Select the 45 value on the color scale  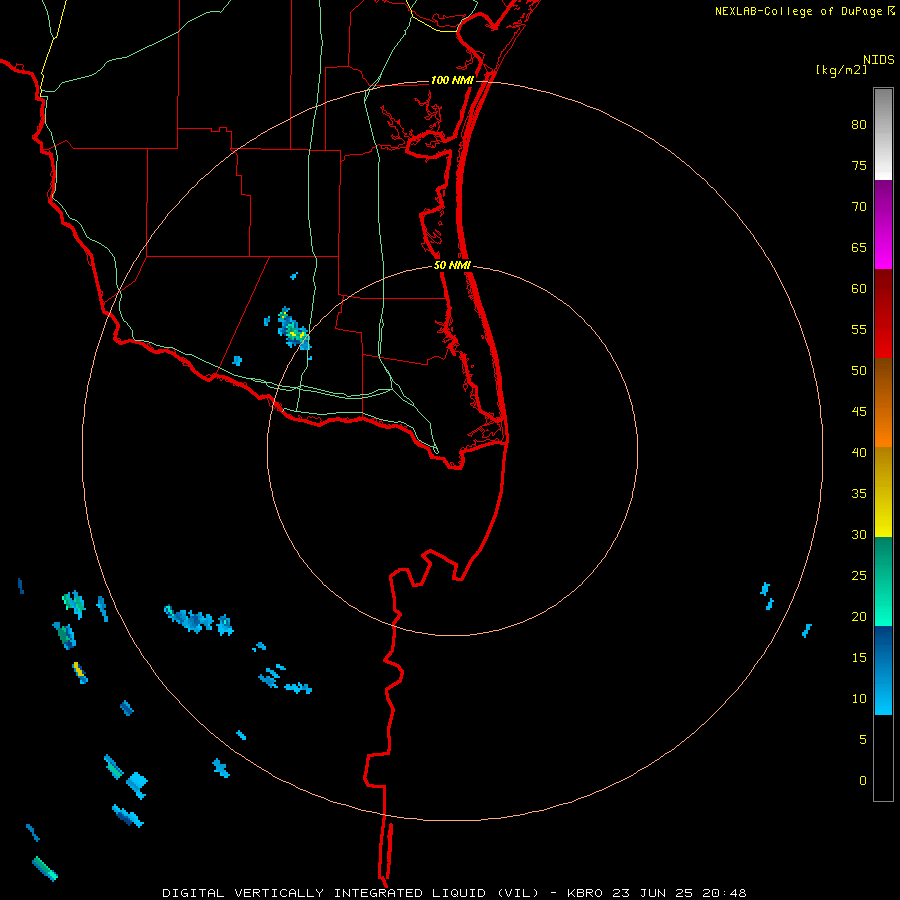pyautogui.click(x=859, y=412)
